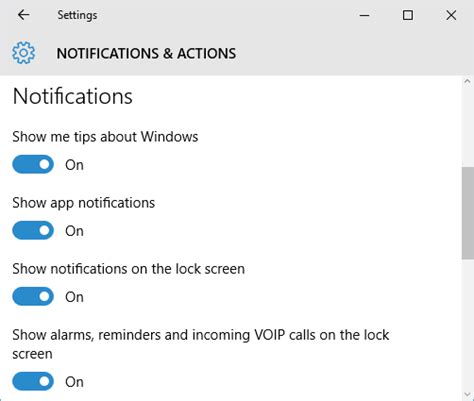Close the Settings window

(451, 15)
